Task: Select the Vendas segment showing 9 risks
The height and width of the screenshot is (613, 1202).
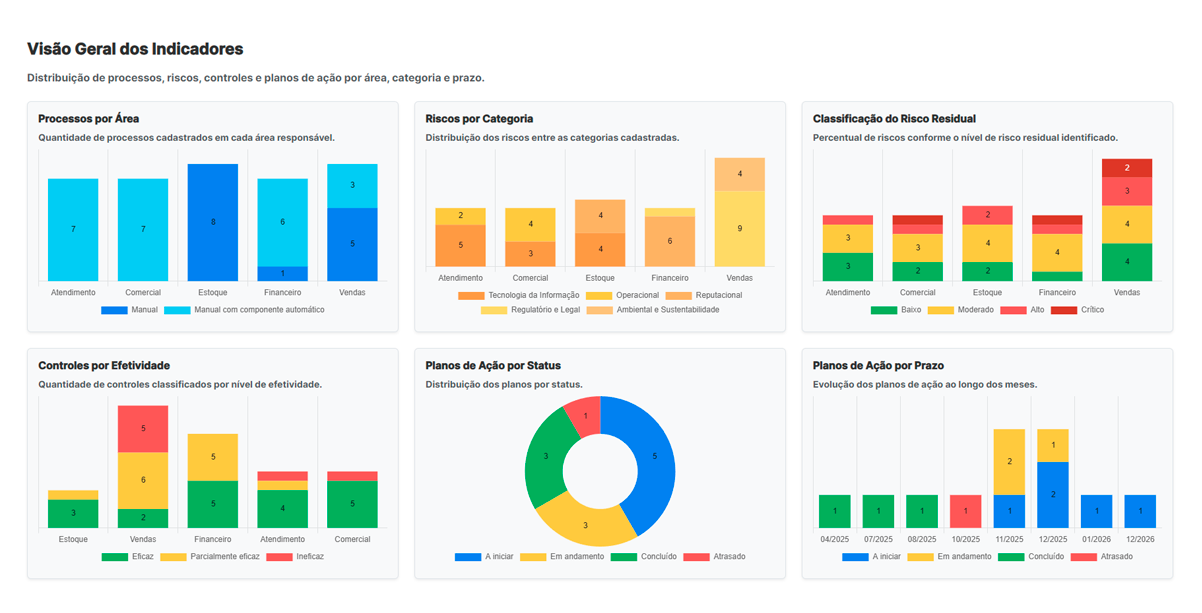Action: pos(739,228)
